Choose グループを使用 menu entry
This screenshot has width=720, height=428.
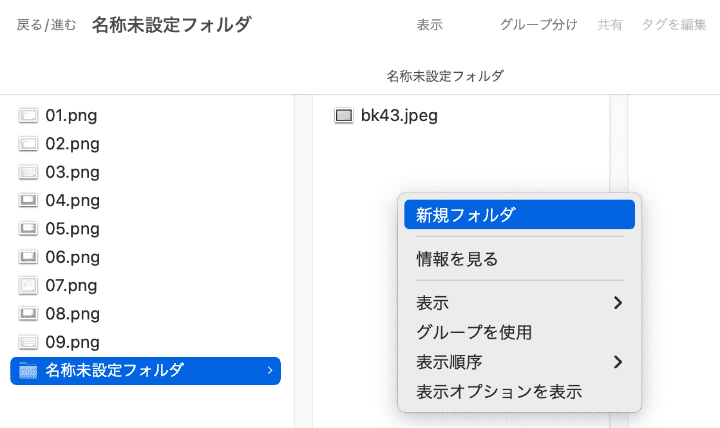pos(474,332)
